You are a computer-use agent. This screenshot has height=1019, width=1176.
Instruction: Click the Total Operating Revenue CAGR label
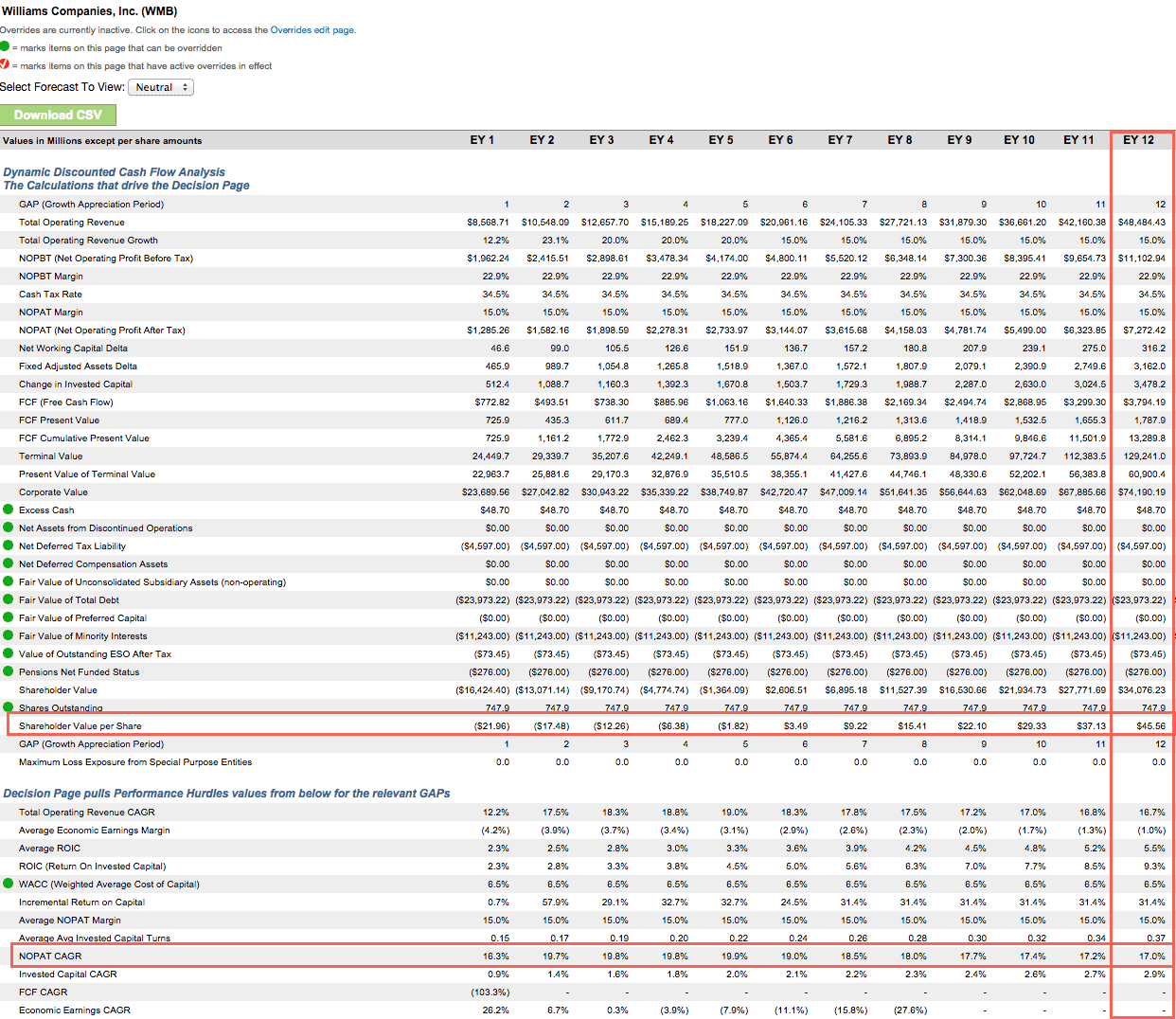tap(87, 813)
